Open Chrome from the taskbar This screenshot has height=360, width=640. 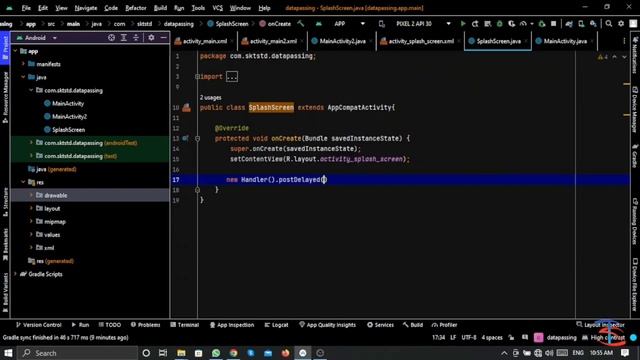[x=233, y=353]
